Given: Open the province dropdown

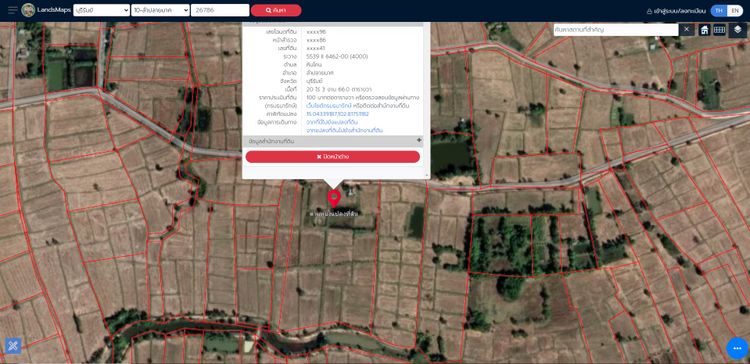Looking at the screenshot, I should (101, 10).
